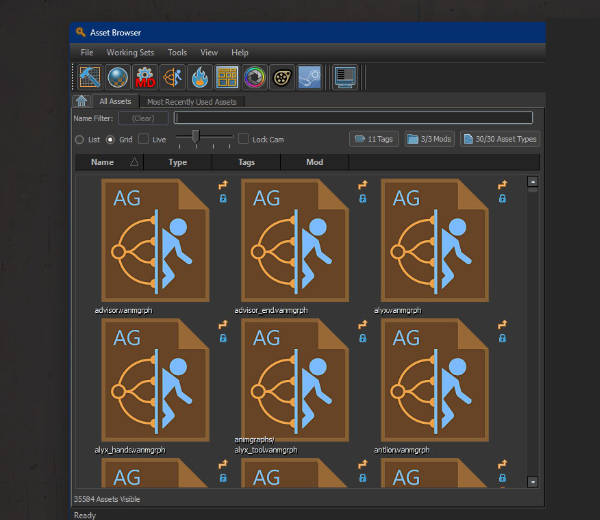Image resolution: width=600 pixels, height=520 pixels.
Task: Click the Mod column header
Action: tap(315, 162)
